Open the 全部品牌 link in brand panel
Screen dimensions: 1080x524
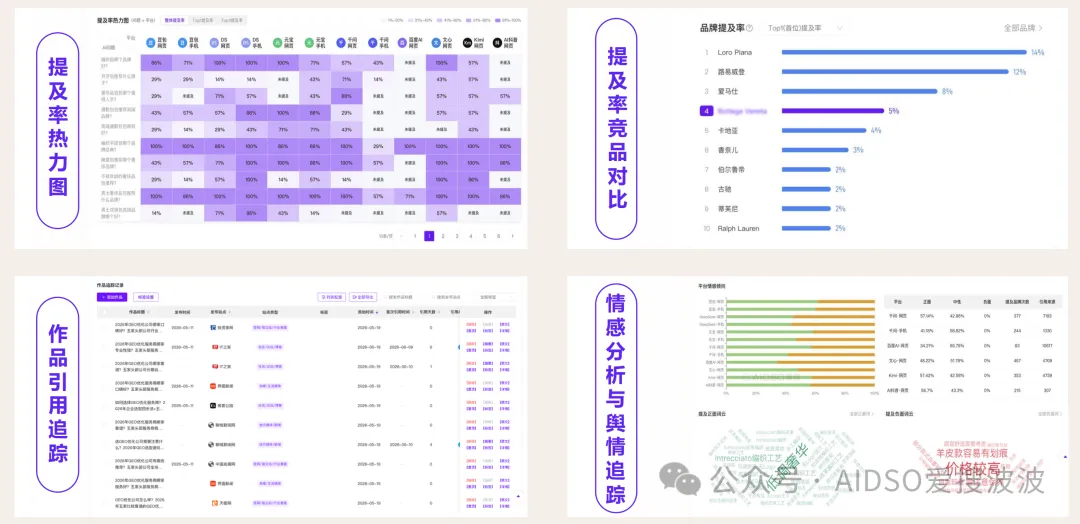pos(1024,28)
